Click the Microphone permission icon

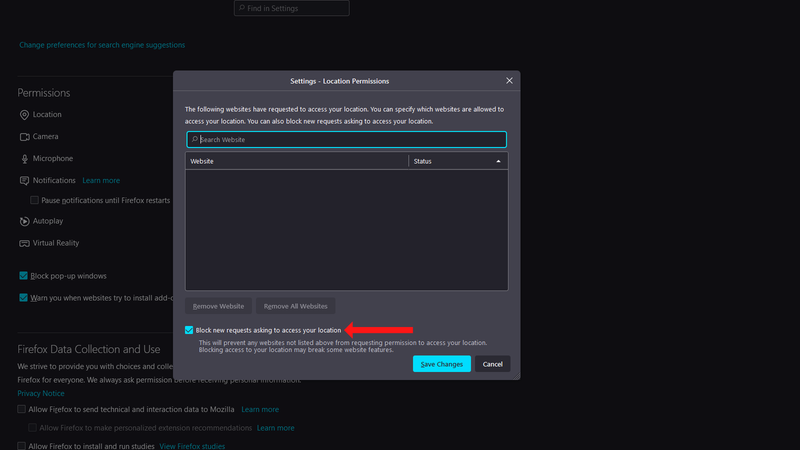24,159
